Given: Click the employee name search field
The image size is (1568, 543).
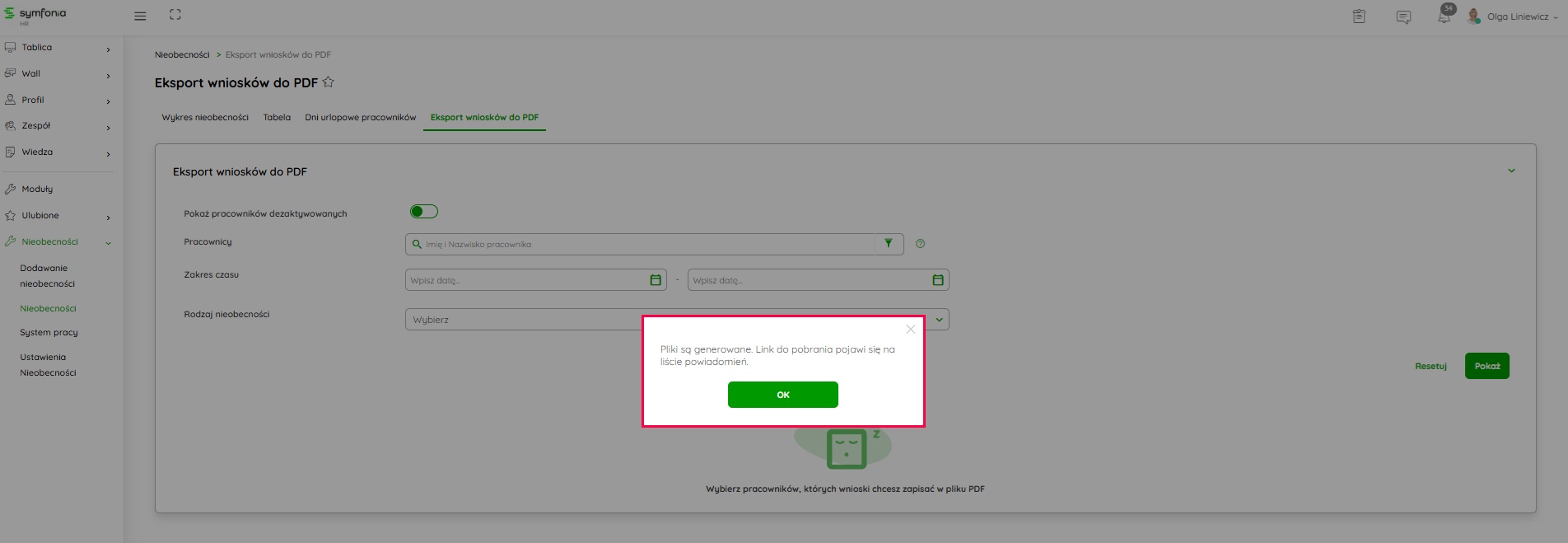Looking at the screenshot, I should point(642,245).
